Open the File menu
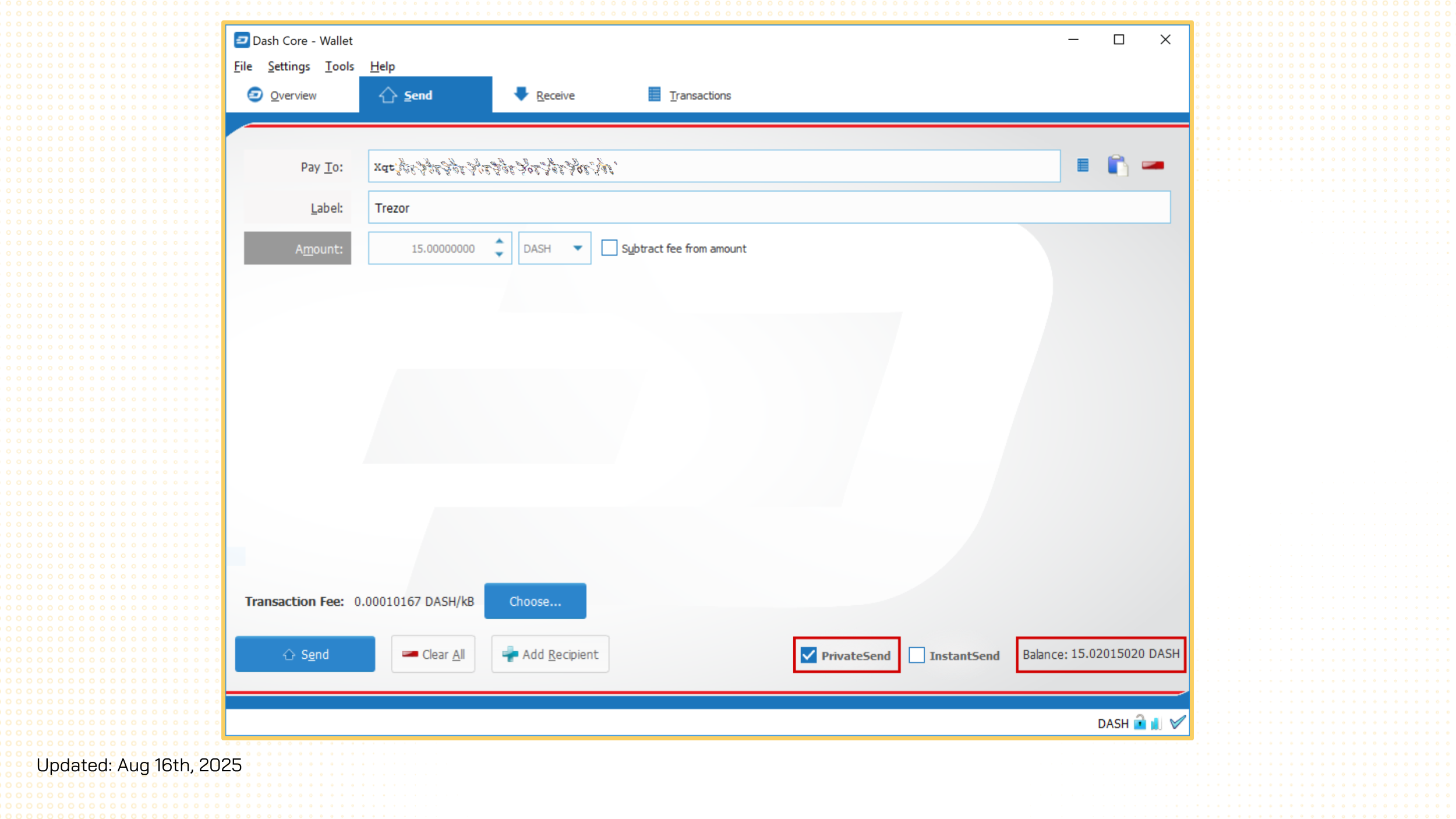The width and height of the screenshot is (1456, 819). click(x=243, y=66)
